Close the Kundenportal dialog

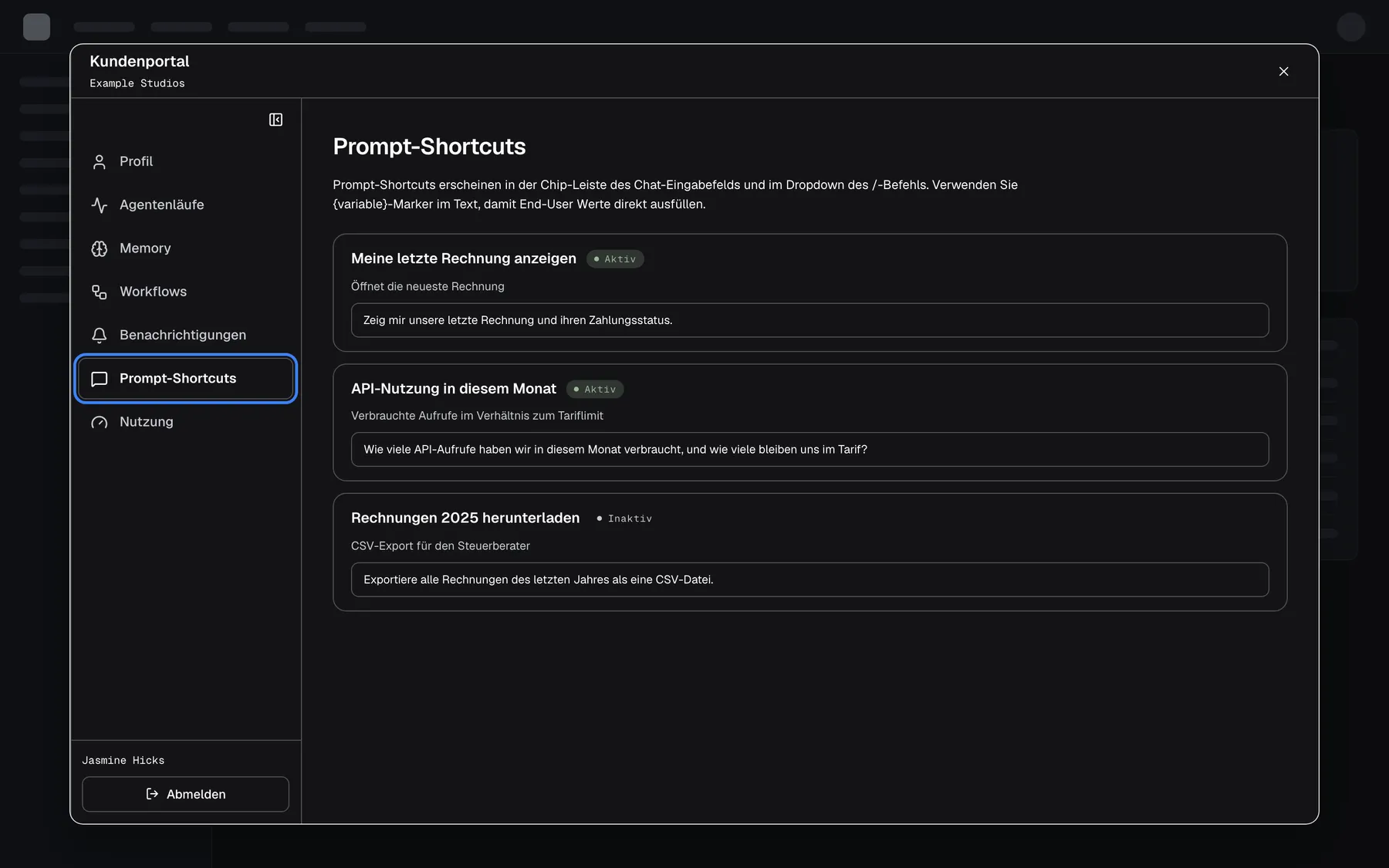1283,71
